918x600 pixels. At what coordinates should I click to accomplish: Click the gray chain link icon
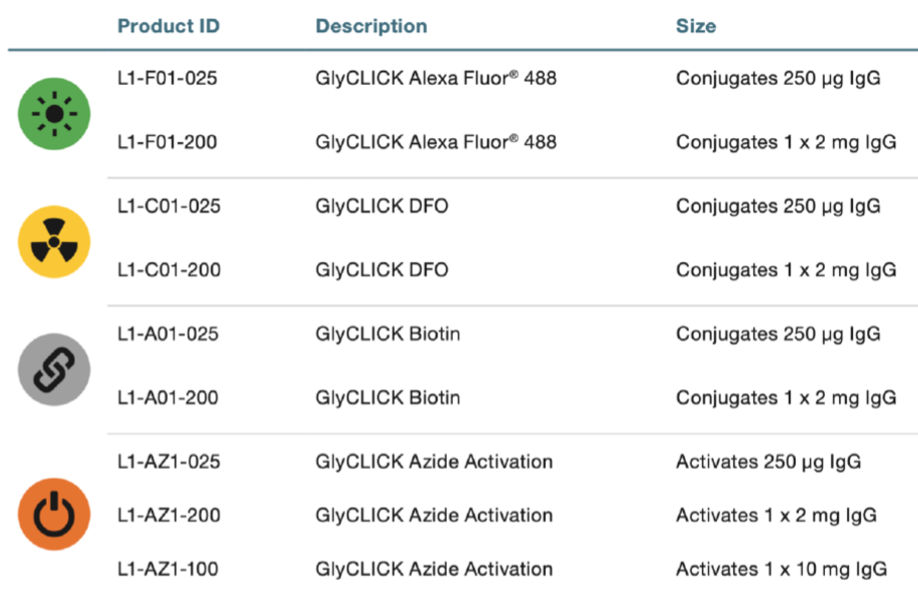(54, 369)
